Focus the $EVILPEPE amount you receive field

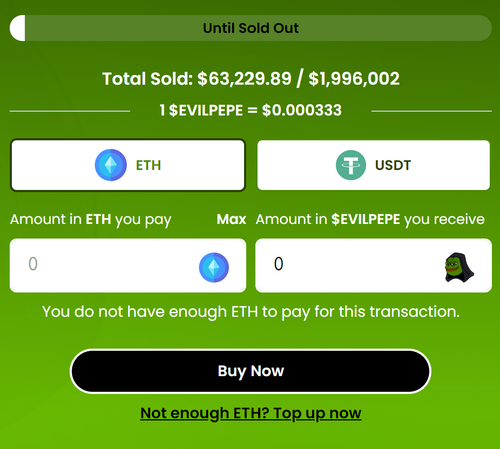[x=374, y=265]
